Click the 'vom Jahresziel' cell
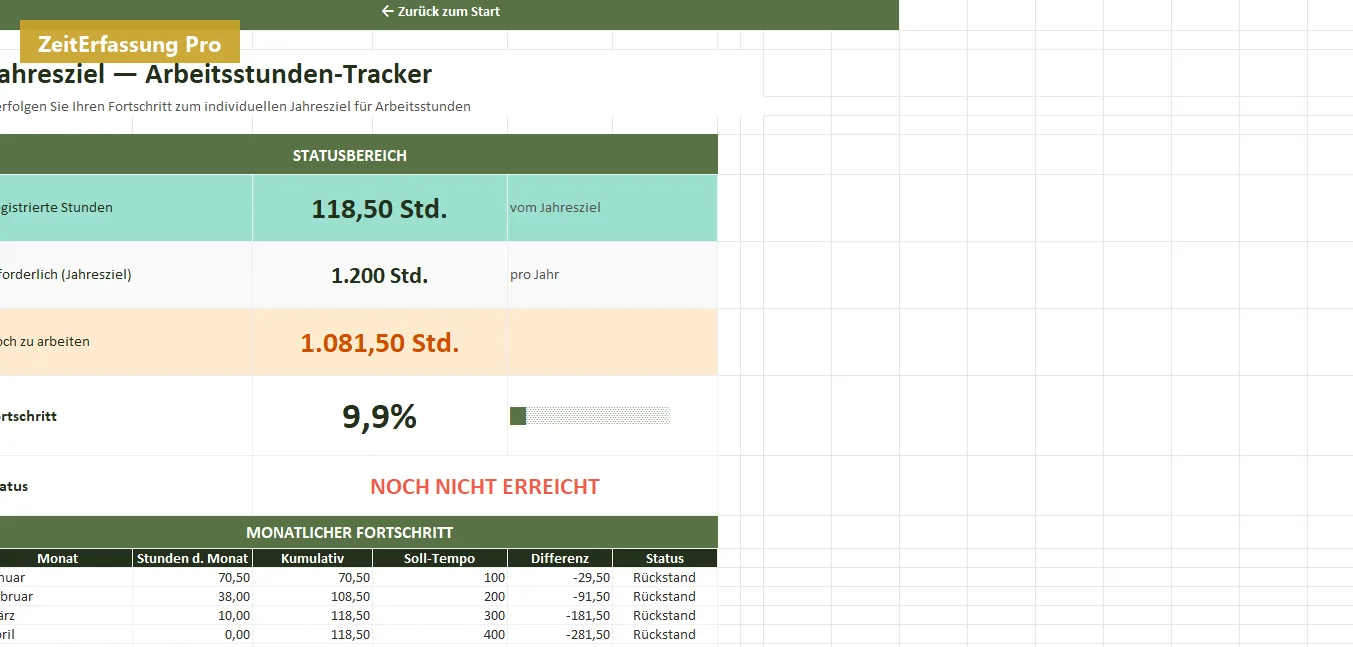 pyautogui.click(x=612, y=208)
